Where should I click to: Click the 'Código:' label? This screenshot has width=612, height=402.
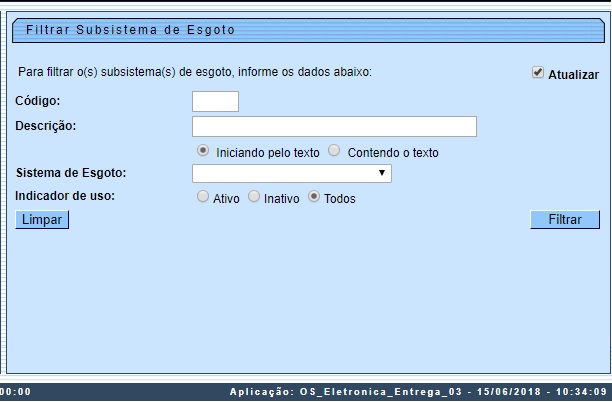[x=37, y=101]
